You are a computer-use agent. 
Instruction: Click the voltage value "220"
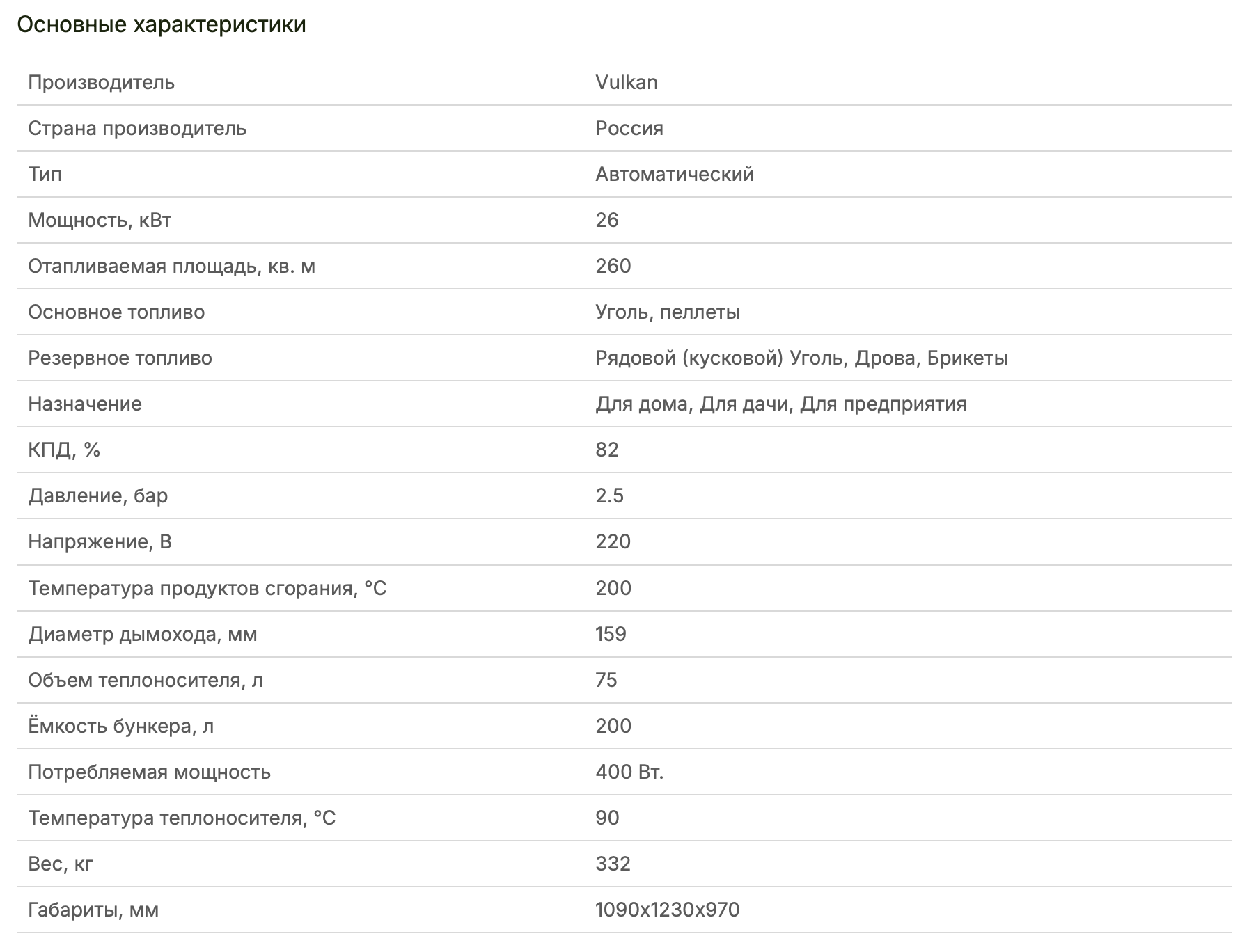(x=613, y=541)
